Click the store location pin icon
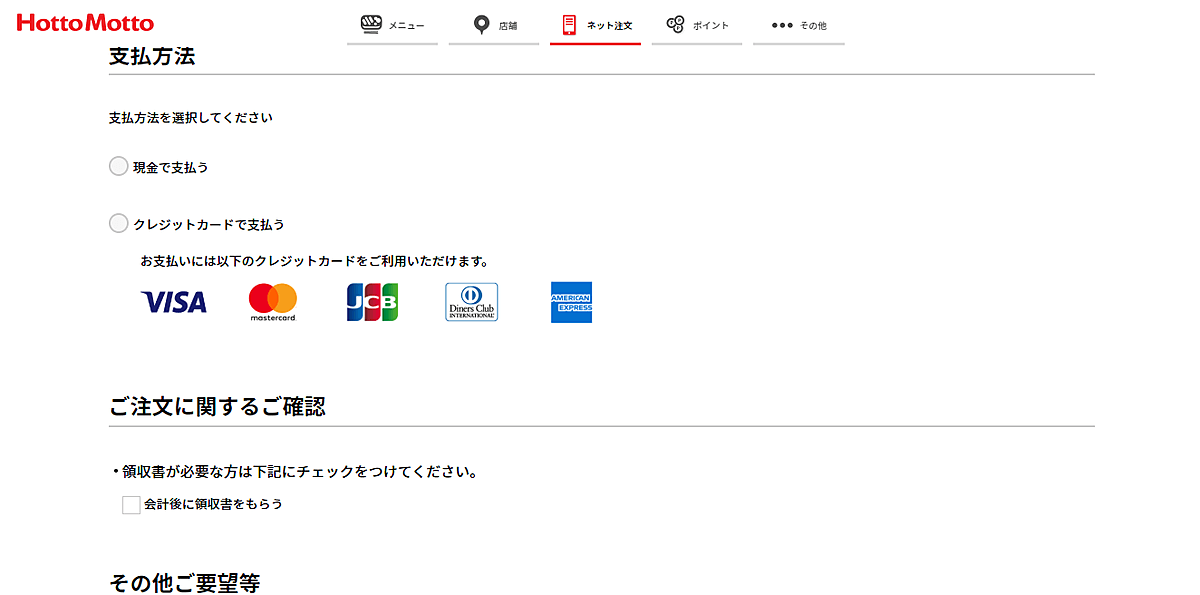The width and height of the screenshot is (1200, 595). point(481,24)
